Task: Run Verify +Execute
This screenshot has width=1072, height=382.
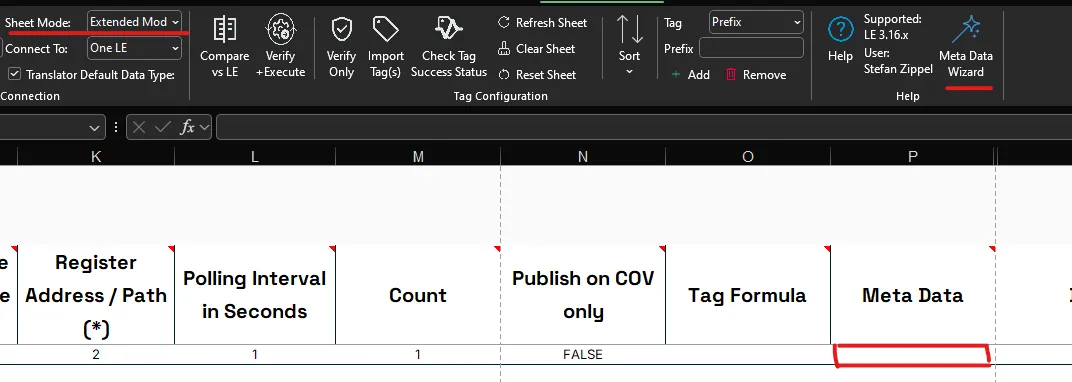Action: 280,45
